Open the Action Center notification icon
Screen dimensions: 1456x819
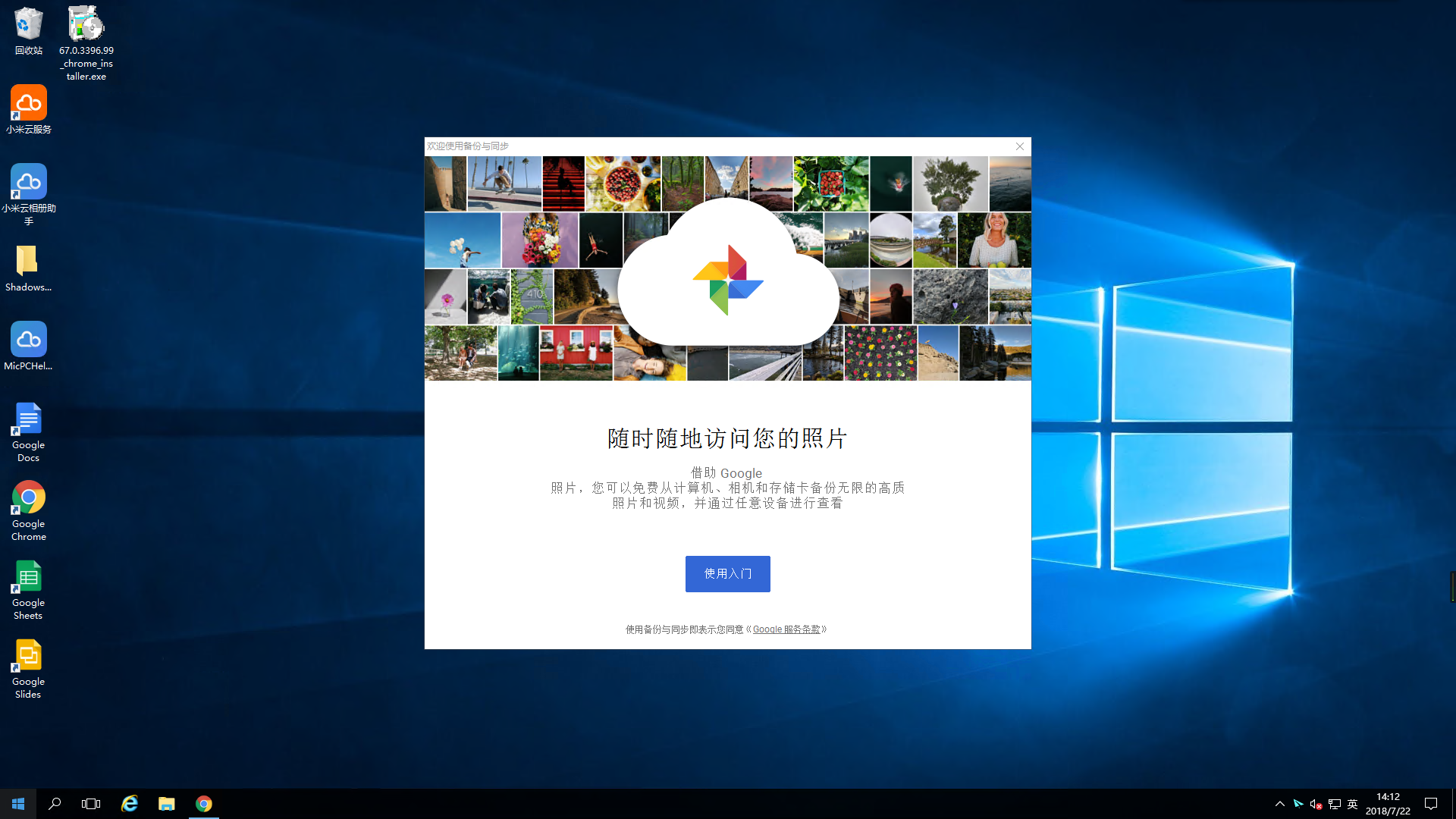click(1431, 804)
